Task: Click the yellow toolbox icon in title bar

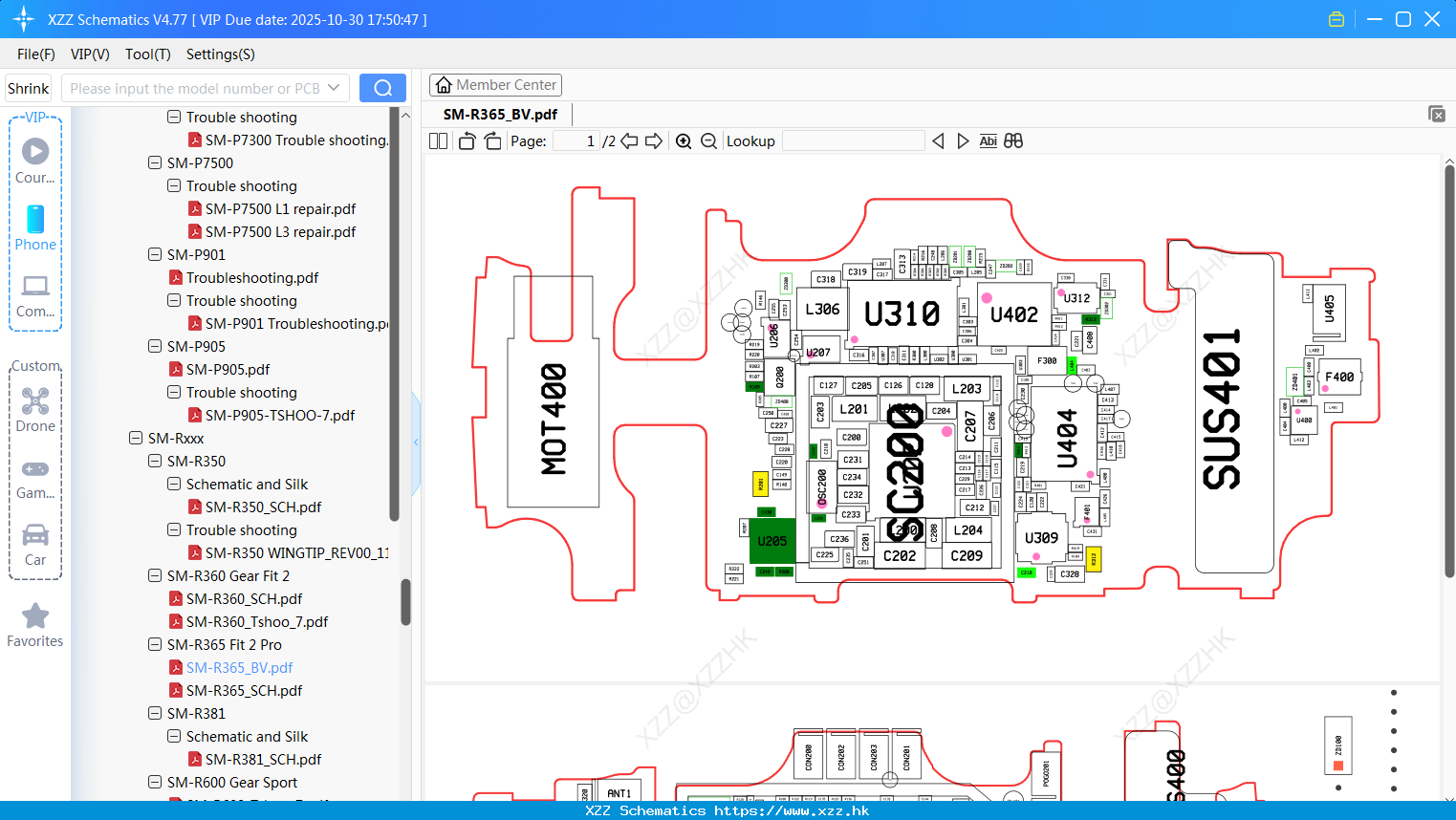Action: tap(1336, 19)
